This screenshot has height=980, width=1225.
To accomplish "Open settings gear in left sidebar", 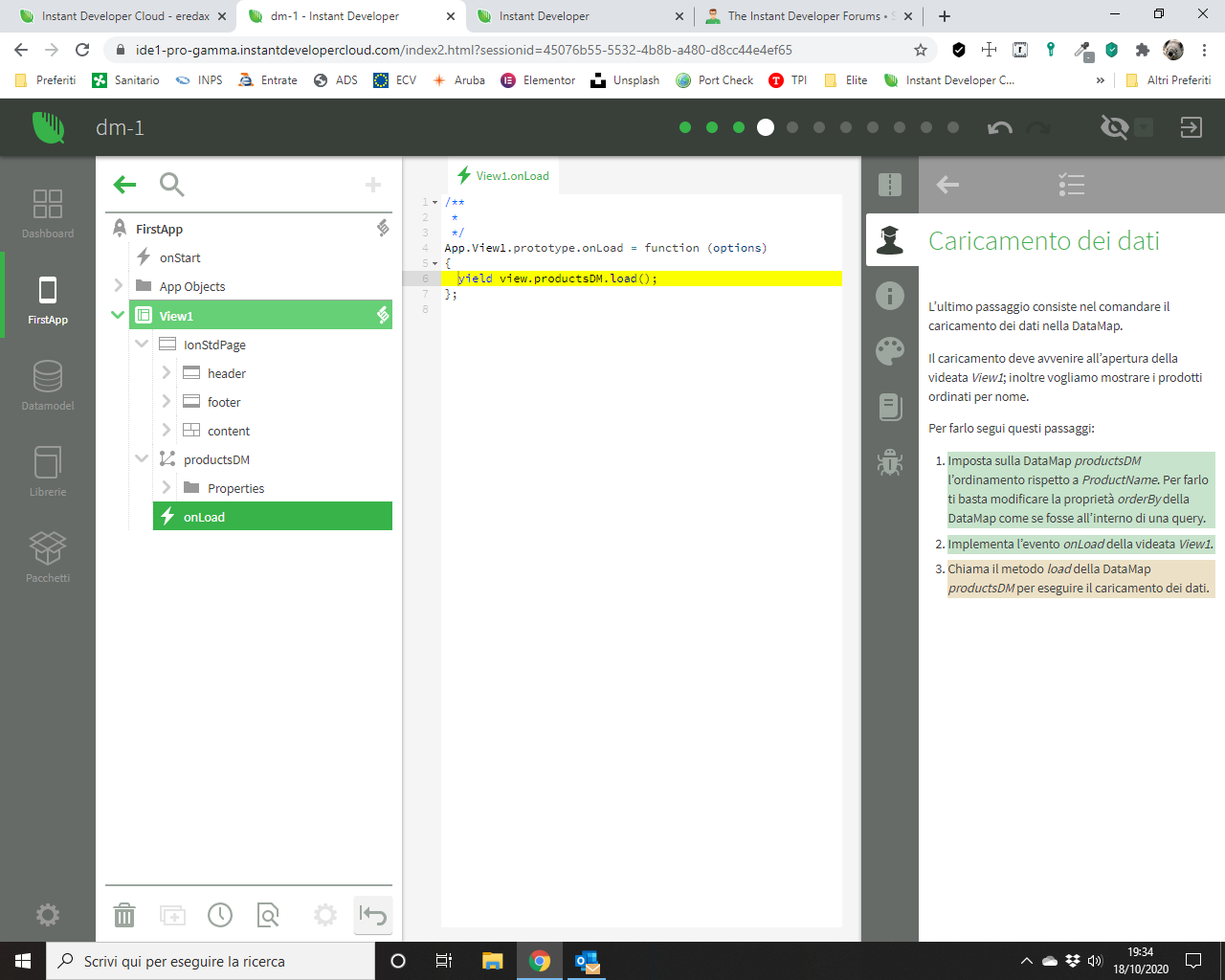I will click(48, 914).
